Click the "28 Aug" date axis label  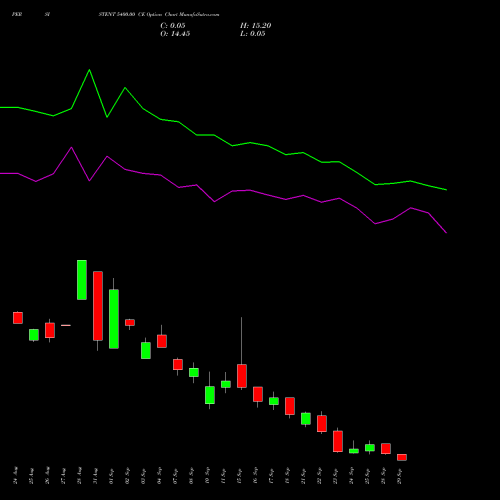79,476
